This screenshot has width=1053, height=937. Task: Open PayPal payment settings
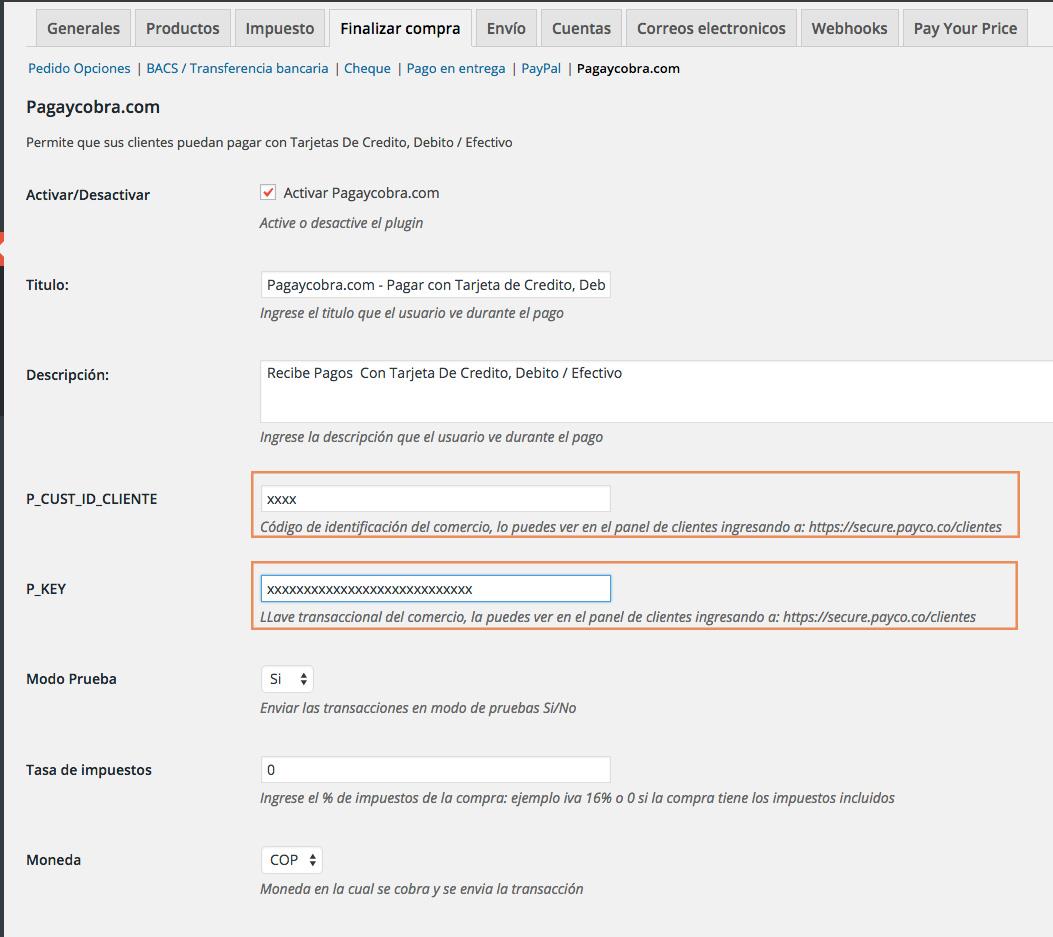(x=541, y=69)
